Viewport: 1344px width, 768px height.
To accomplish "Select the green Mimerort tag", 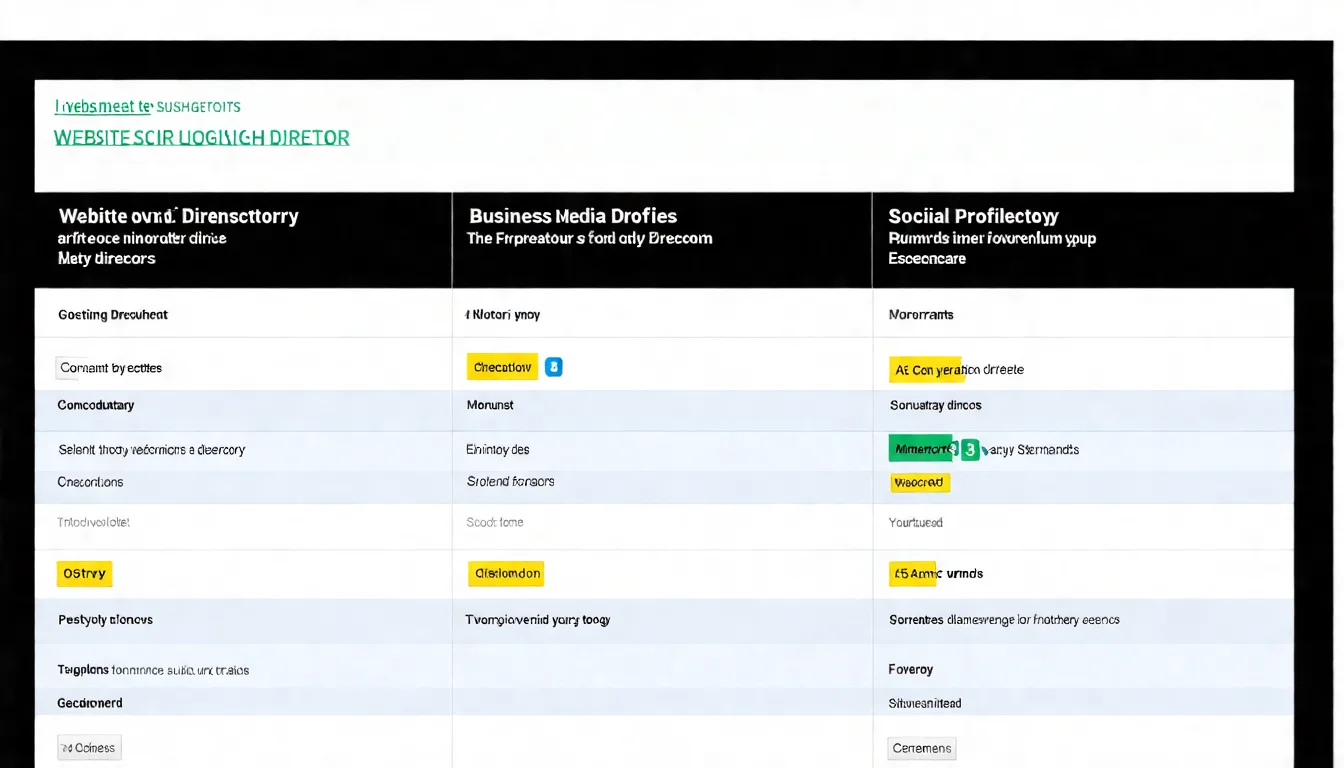I will (922, 449).
